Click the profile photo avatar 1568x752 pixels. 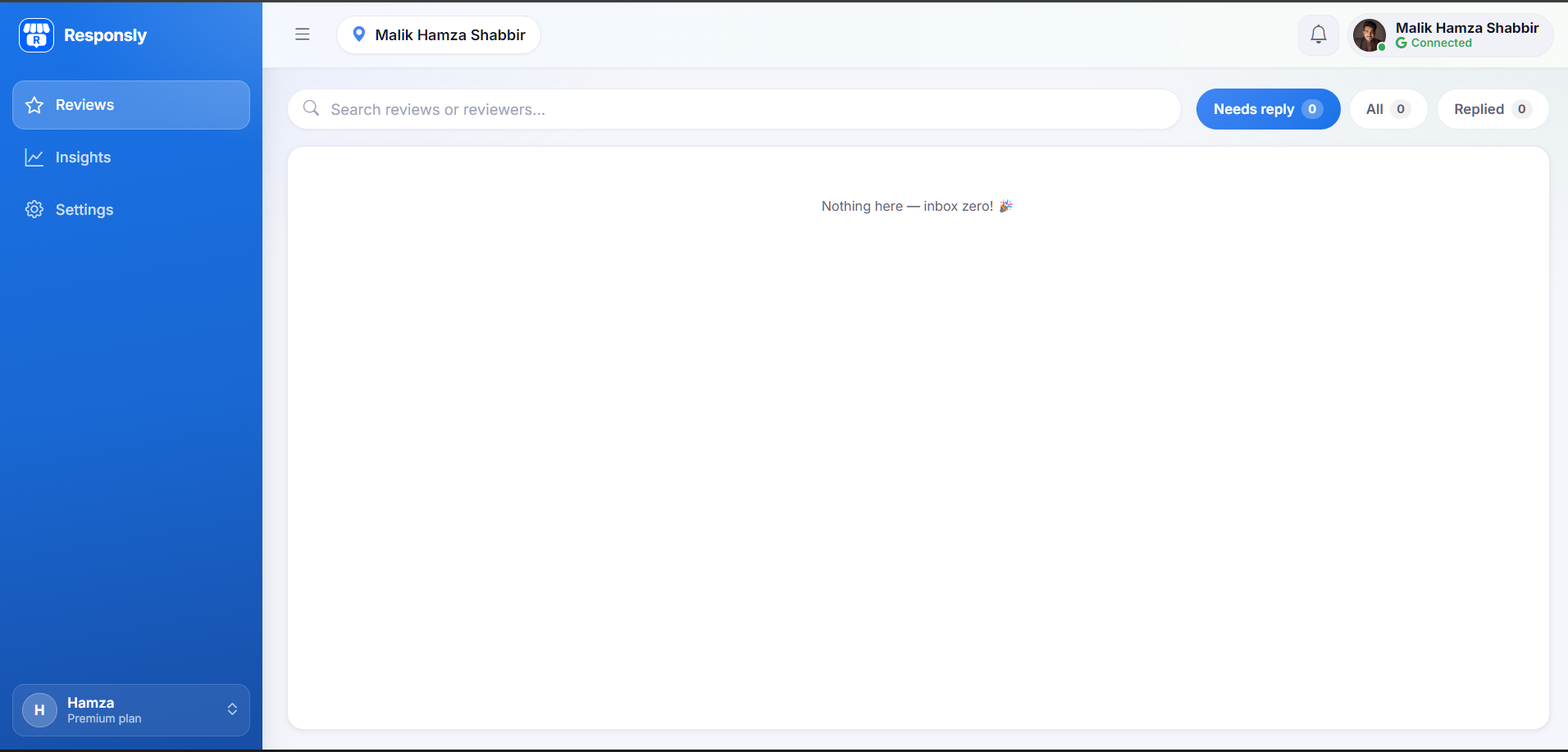(x=1370, y=35)
